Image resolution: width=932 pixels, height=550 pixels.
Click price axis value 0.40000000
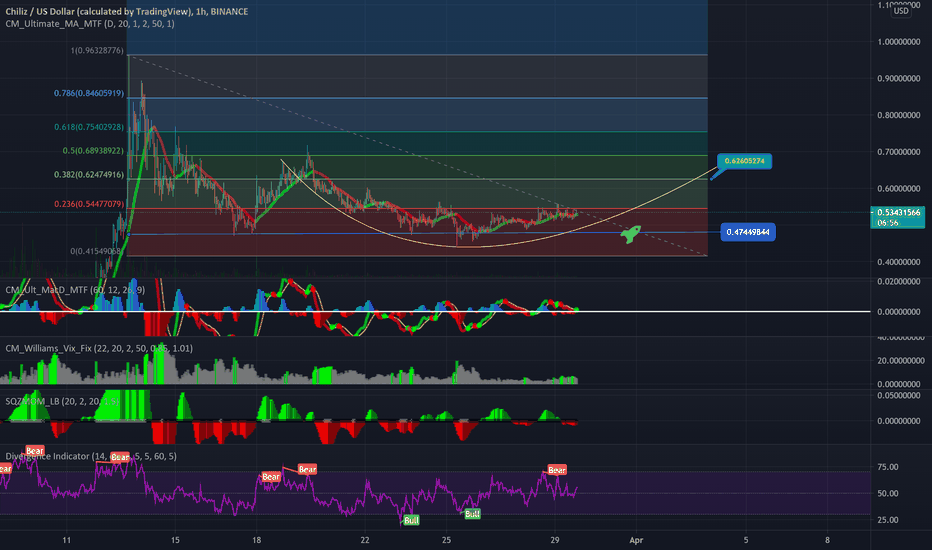899,262
